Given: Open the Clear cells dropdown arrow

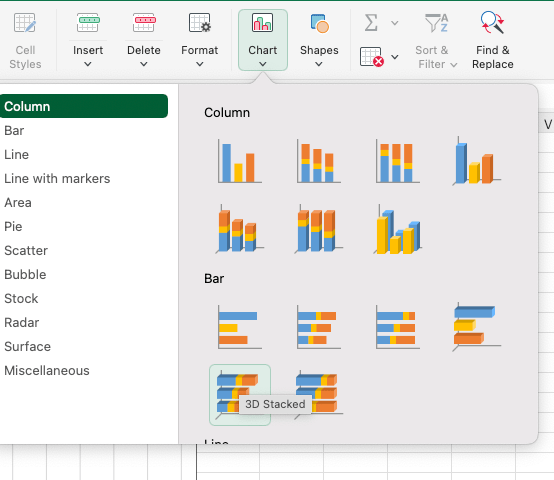Looking at the screenshot, I should (x=395, y=57).
